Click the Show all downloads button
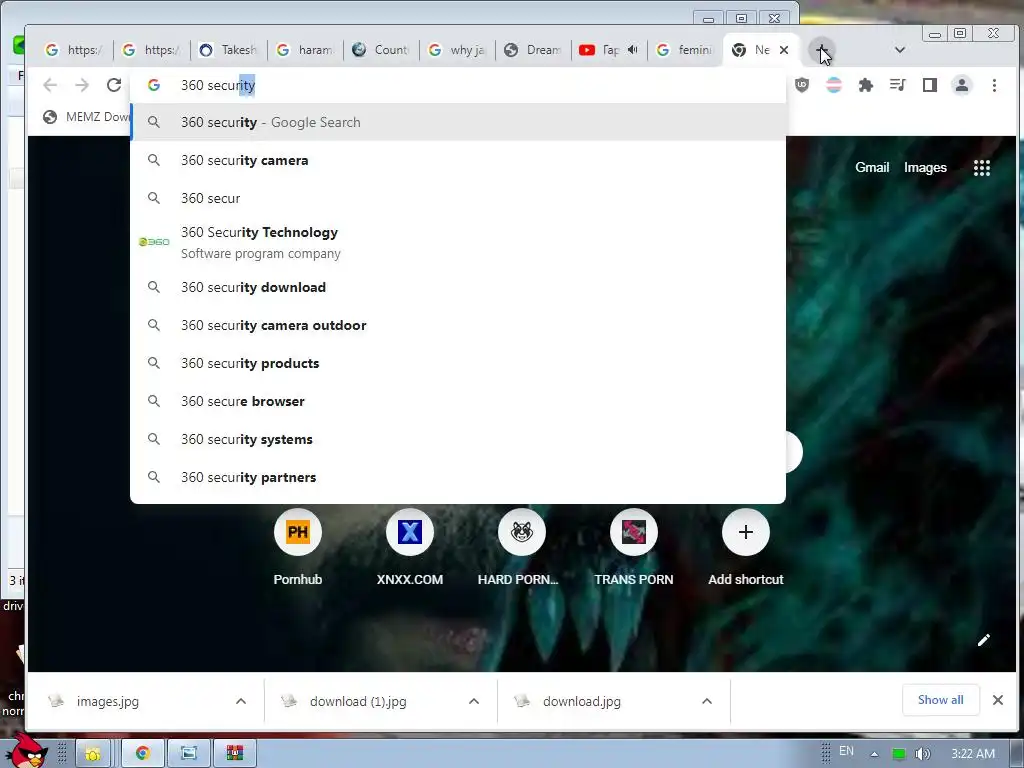This screenshot has width=1024, height=768. pyautogui.click(x=940, y=700)
